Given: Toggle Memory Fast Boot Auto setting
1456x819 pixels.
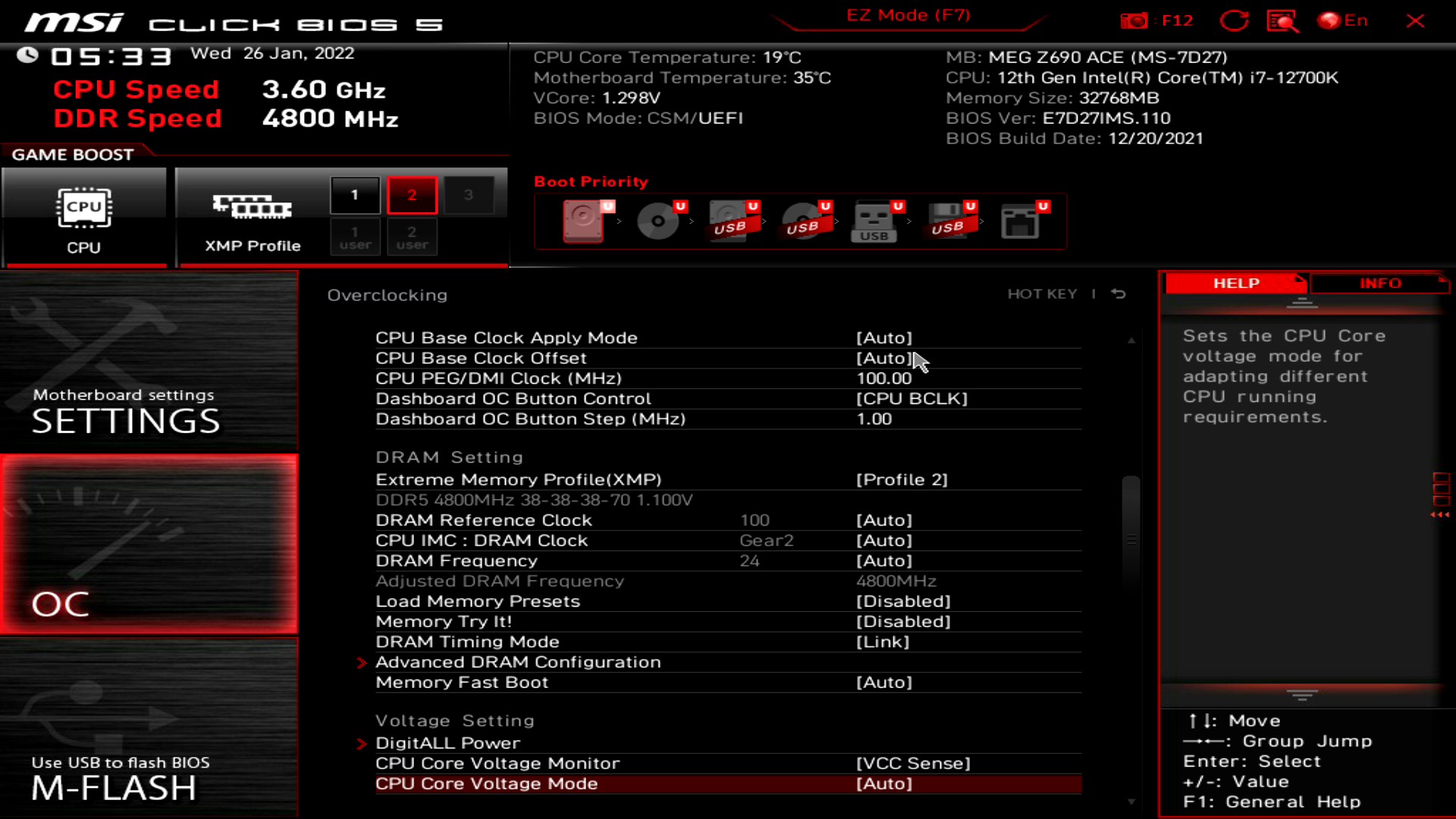Looking at the screenshot, I should click(883, 682).
